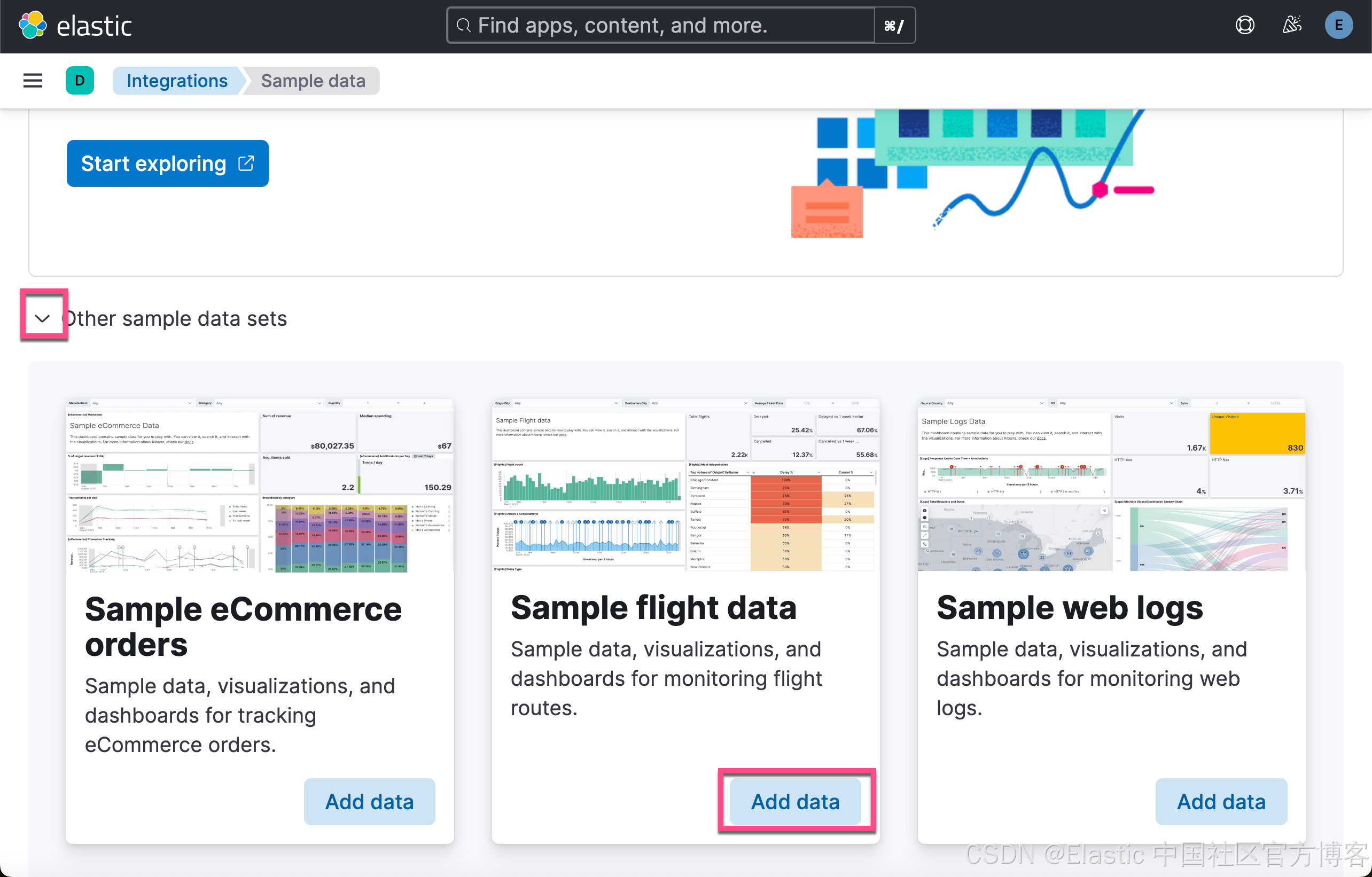1372x877 pixels.
Task: Click the flight data dashboard thumbnail
Action: [x=685, y=485]
